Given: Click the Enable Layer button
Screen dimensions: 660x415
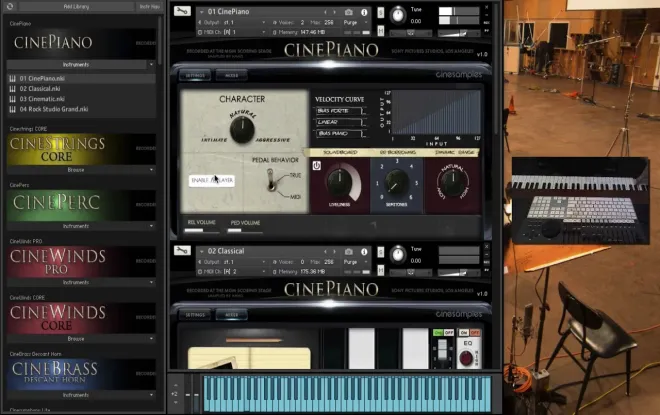Looking at the screenshot, I should pos(212,180).
